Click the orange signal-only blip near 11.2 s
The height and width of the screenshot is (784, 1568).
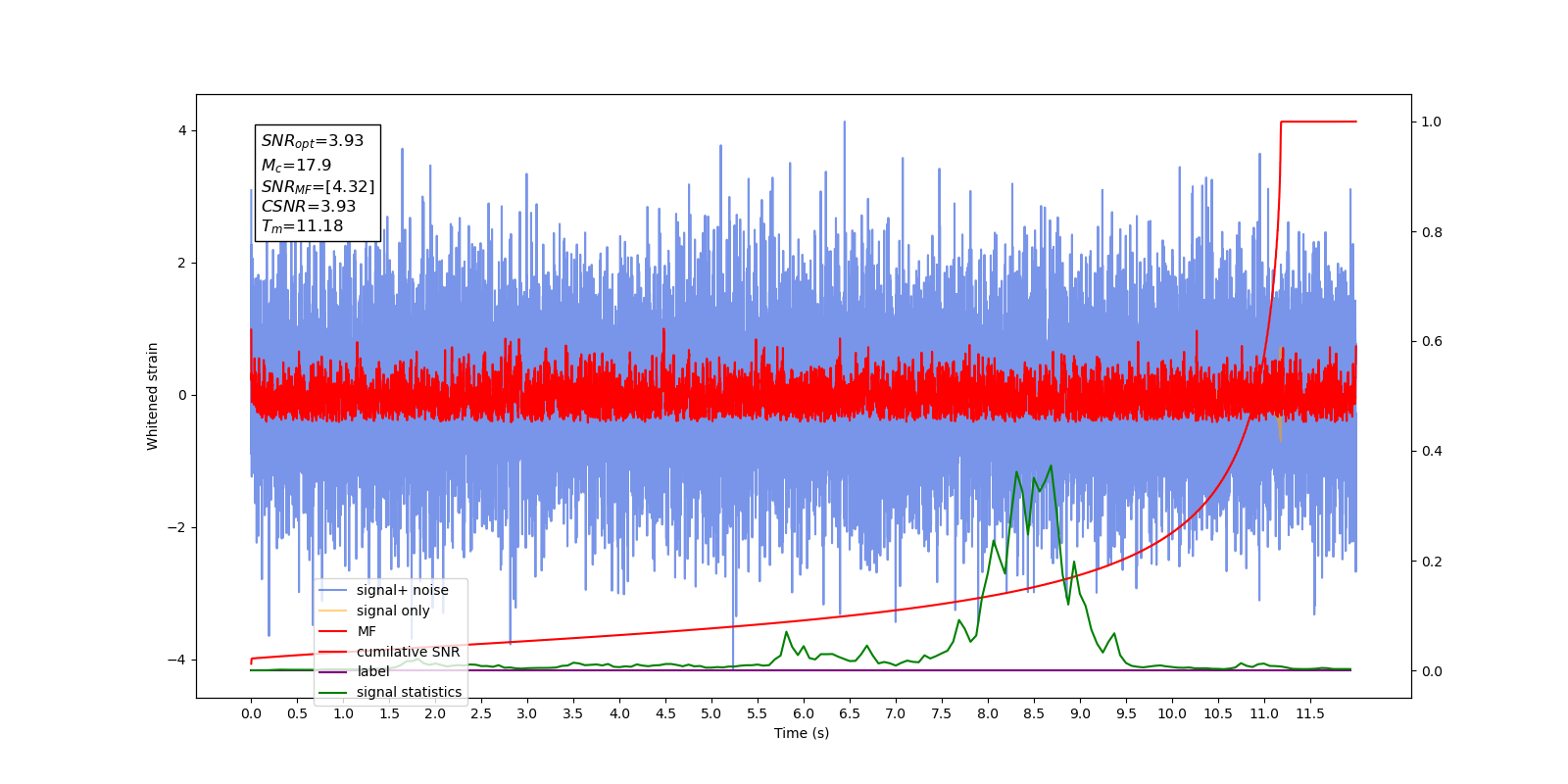coord(1280,428)
